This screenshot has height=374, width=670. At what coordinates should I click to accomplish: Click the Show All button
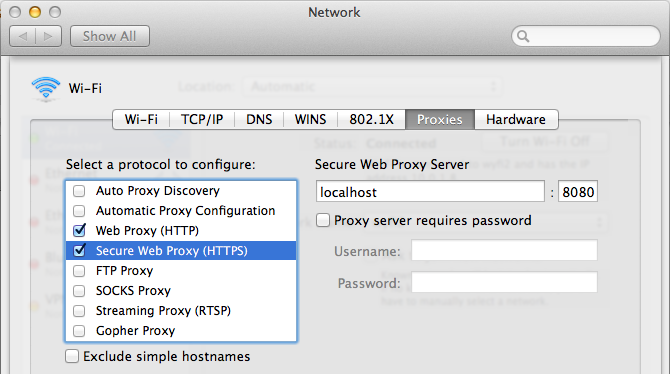click(110, 36)
